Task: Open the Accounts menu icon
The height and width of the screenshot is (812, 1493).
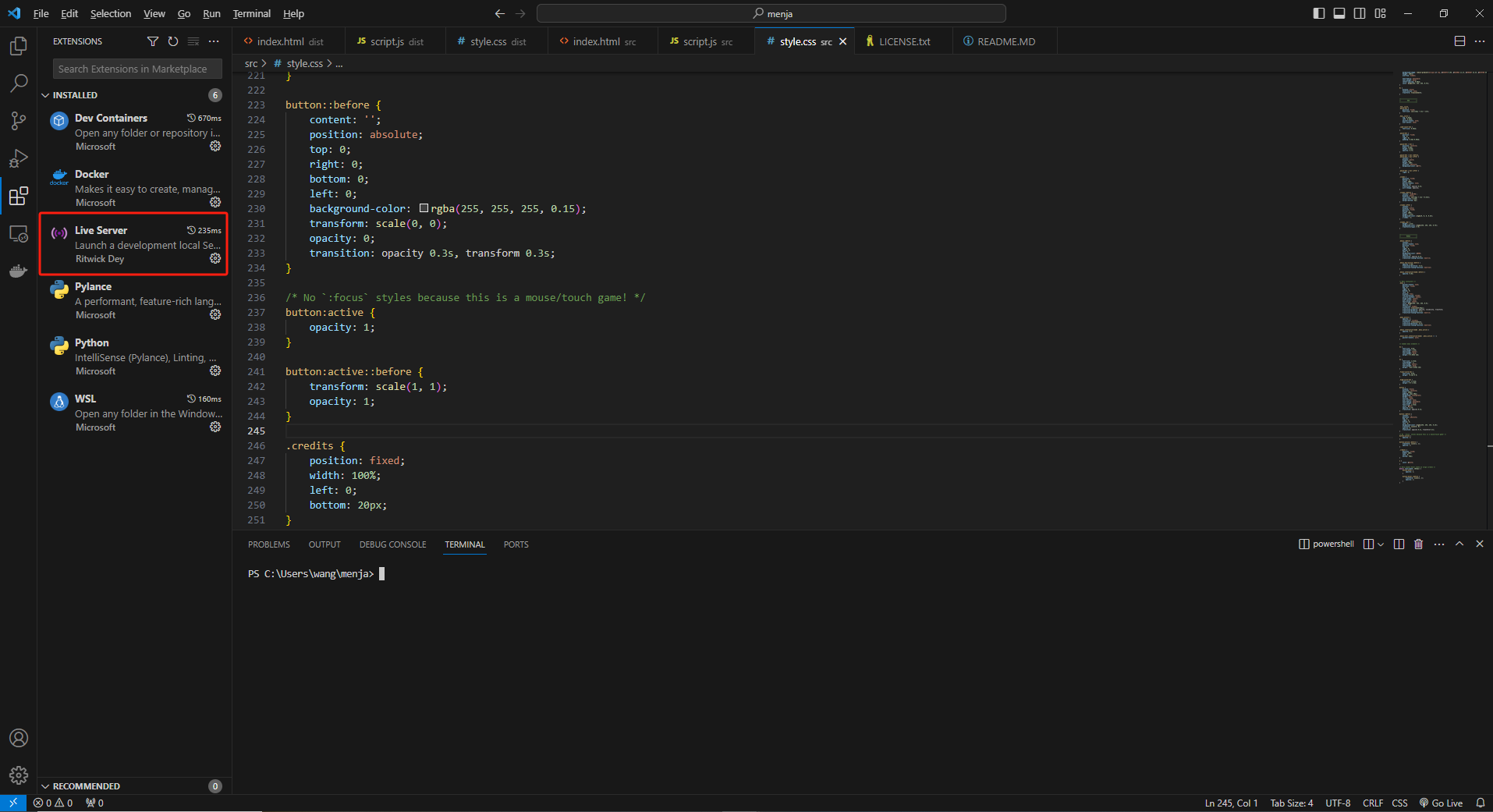Action: pos(19,738)
